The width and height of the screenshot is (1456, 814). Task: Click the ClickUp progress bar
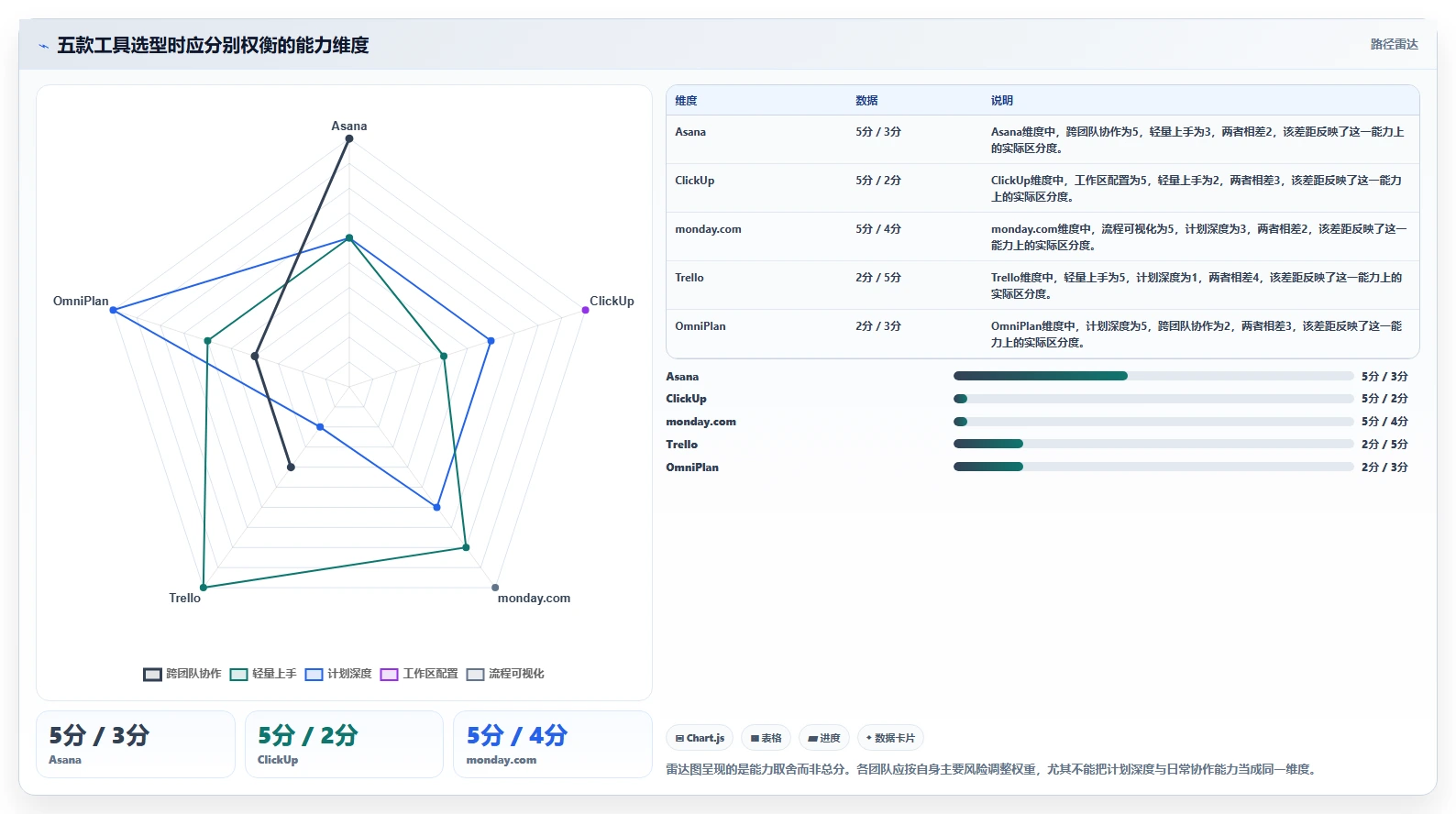pyautogui.click(x=1153, y=399)
